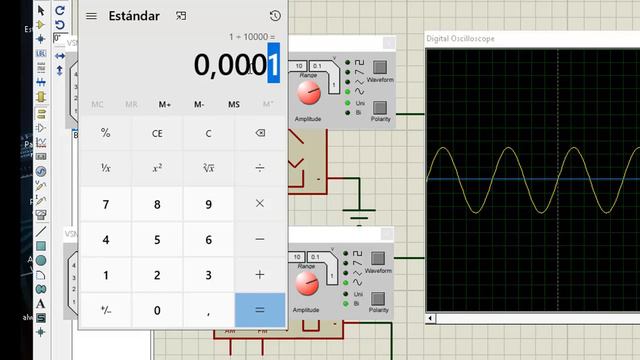640x360 pixels.
Task: Select the Text Script tool
Action: 41,68
